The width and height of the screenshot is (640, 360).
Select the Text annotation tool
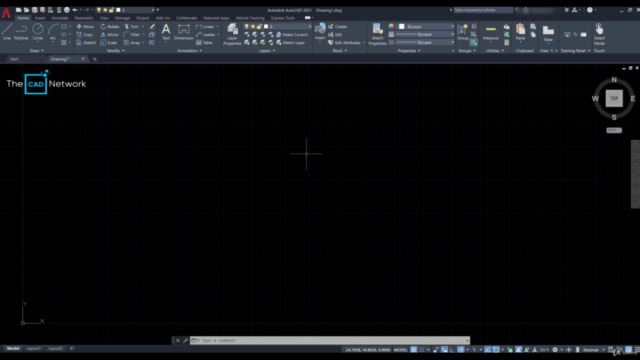point(166,32)
